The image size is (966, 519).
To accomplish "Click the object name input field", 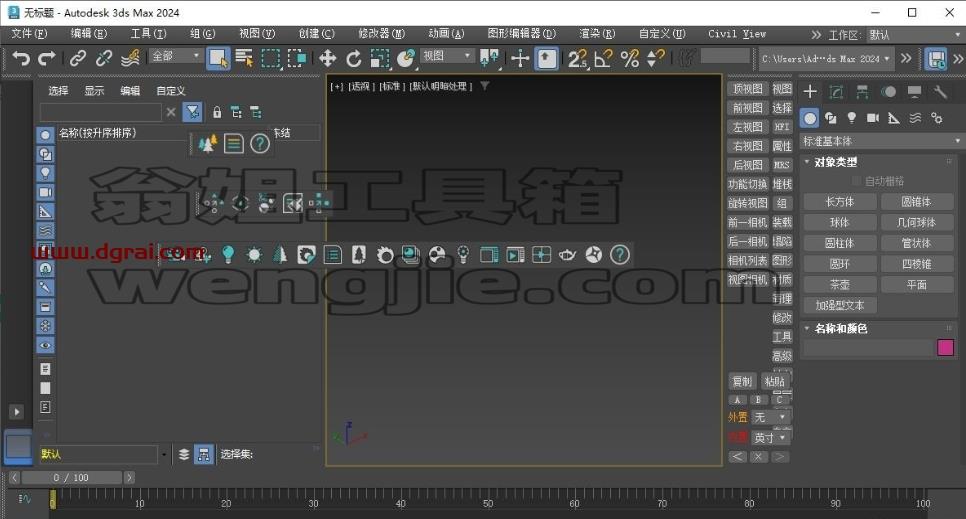I will coord(868,348).
